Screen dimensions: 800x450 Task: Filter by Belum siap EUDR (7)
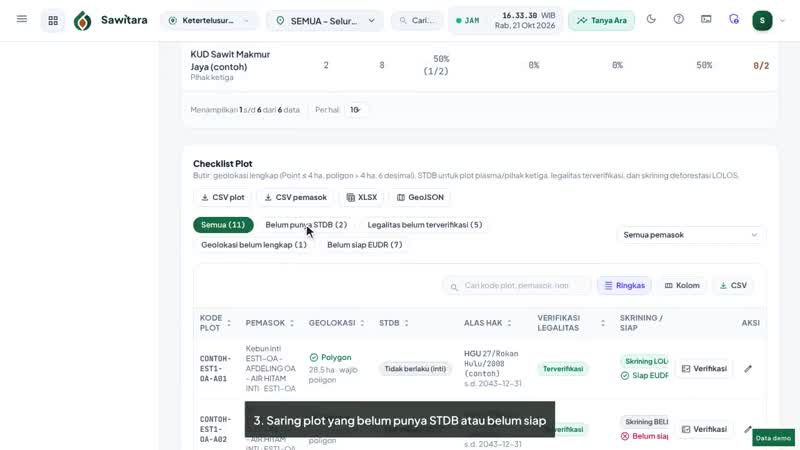point(365,245)
